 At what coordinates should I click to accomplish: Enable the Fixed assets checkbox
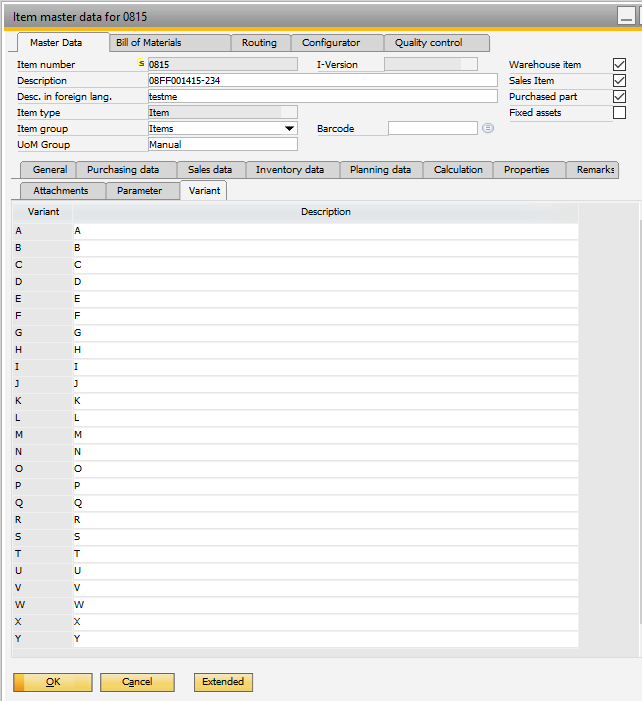tap(619, 113)
